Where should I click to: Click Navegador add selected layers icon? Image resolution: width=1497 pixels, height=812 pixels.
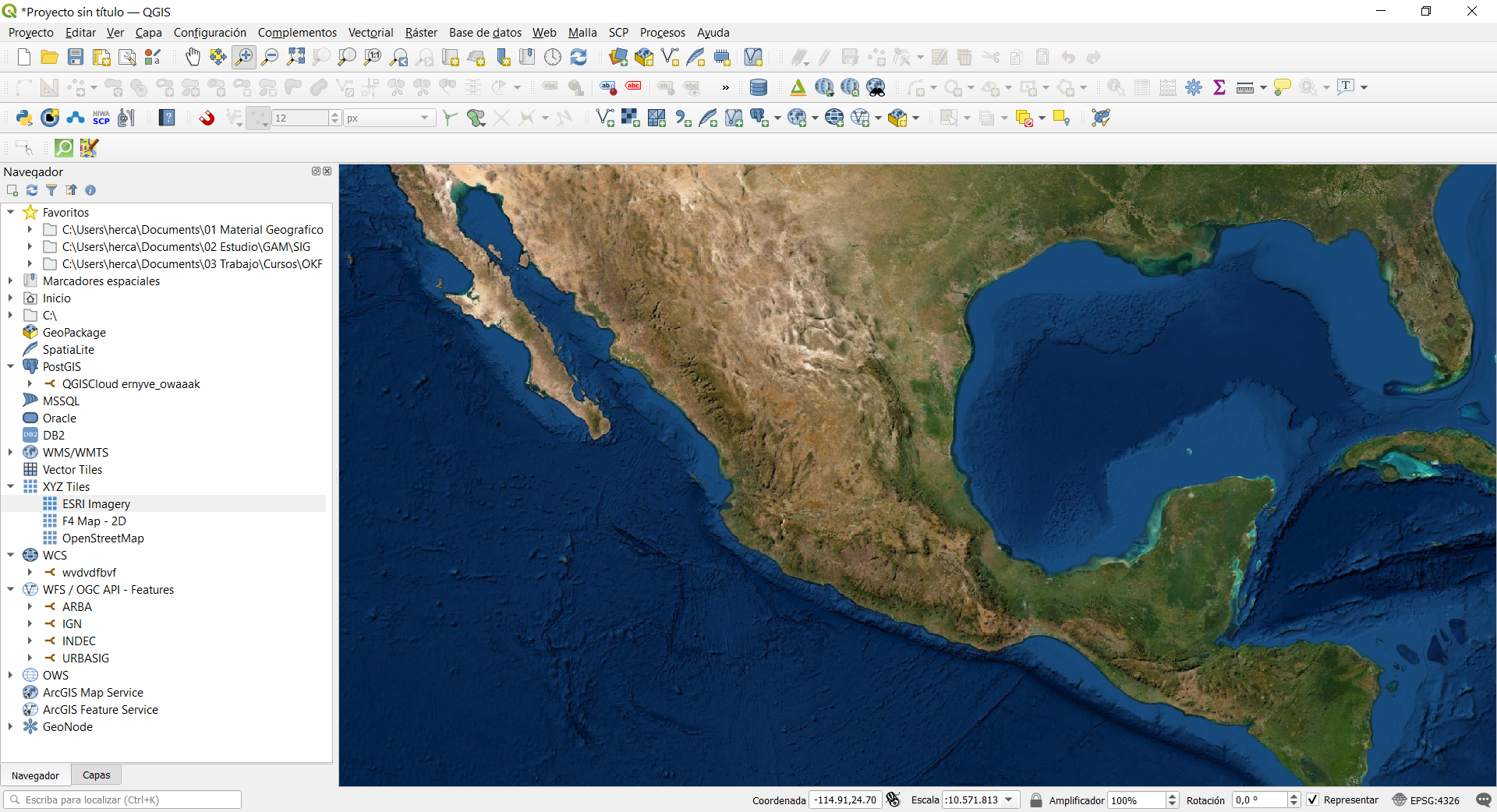coord(12,190)
